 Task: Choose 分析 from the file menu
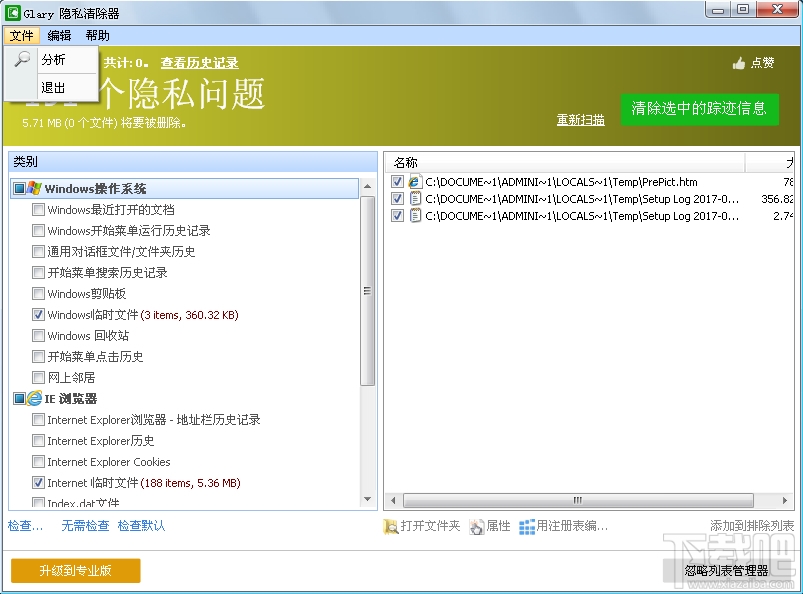[53, 59]
